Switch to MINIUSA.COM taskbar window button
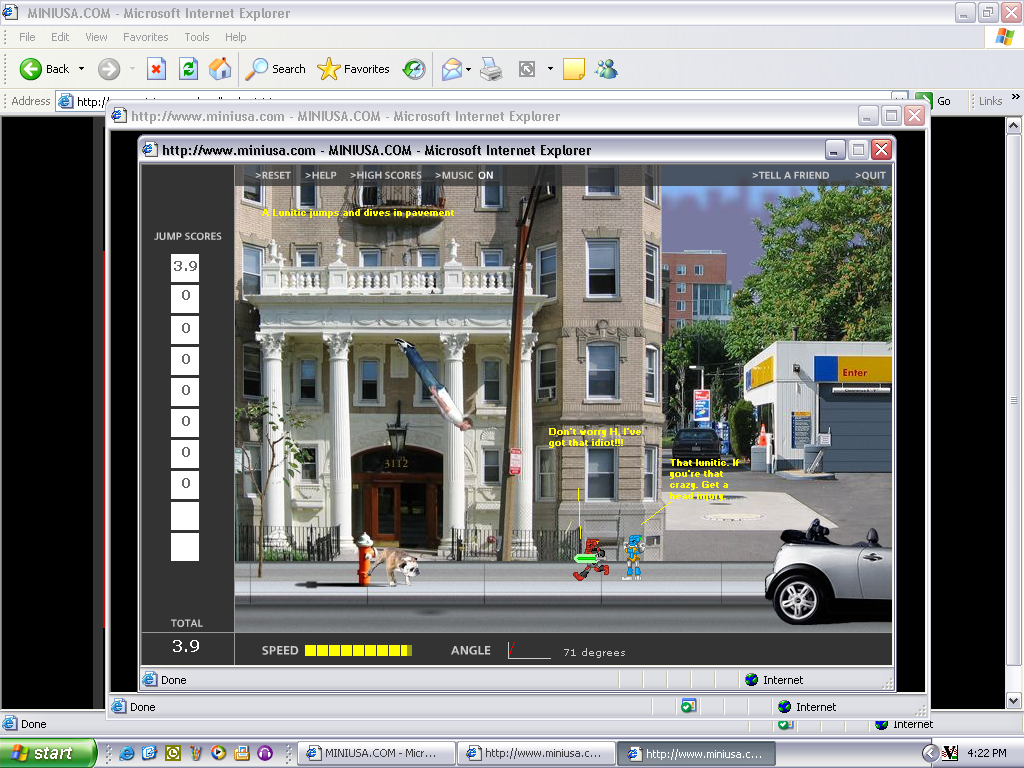This screenshot has height=768, width=1024. point(377,753)
